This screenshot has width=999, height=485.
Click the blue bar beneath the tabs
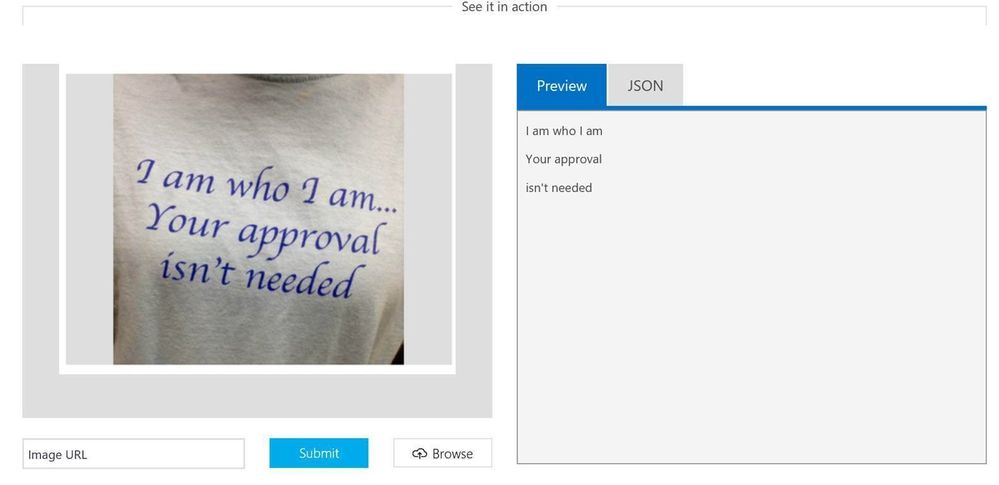[751, 108]
